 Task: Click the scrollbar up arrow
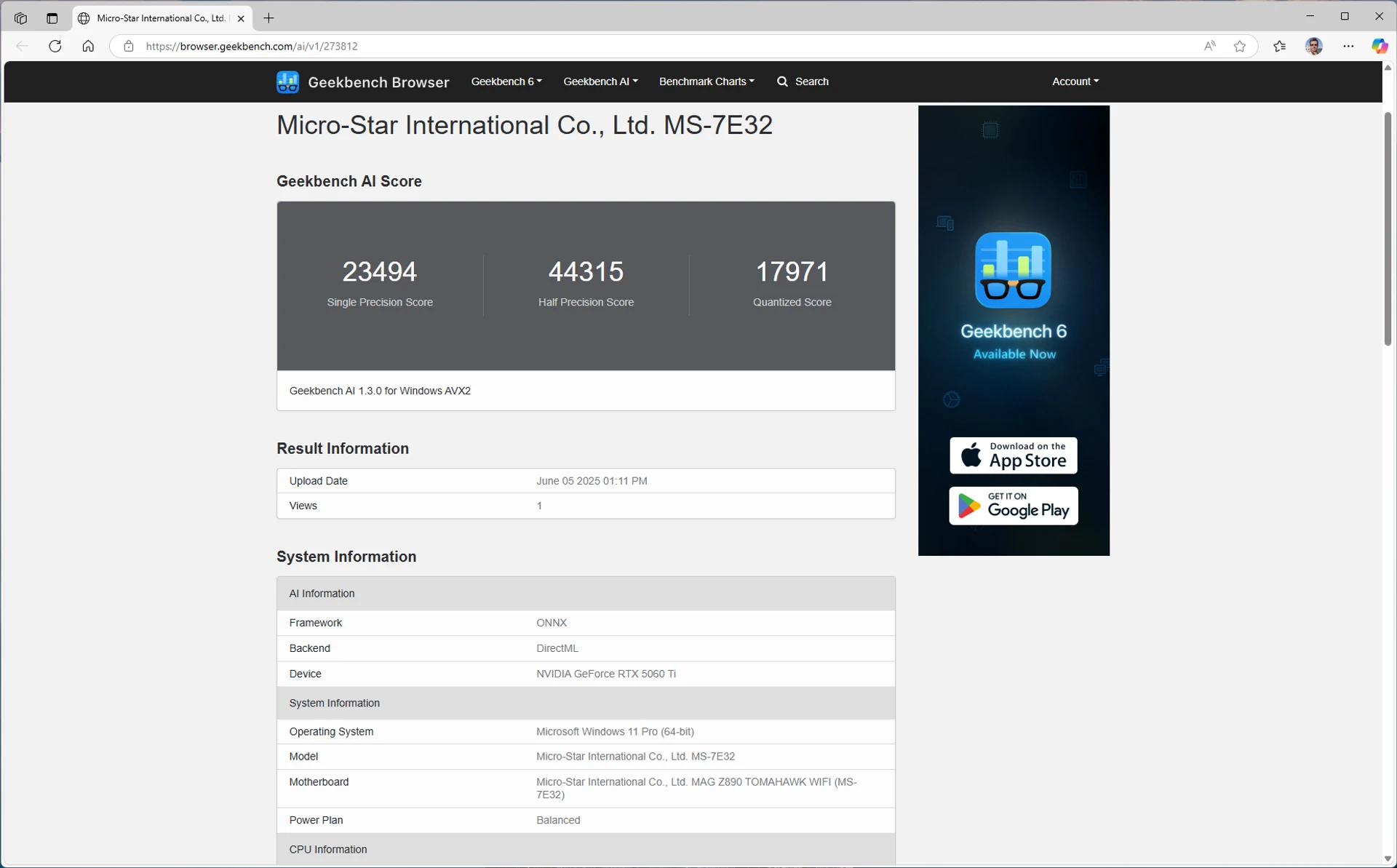click(x=1388, y=68)
